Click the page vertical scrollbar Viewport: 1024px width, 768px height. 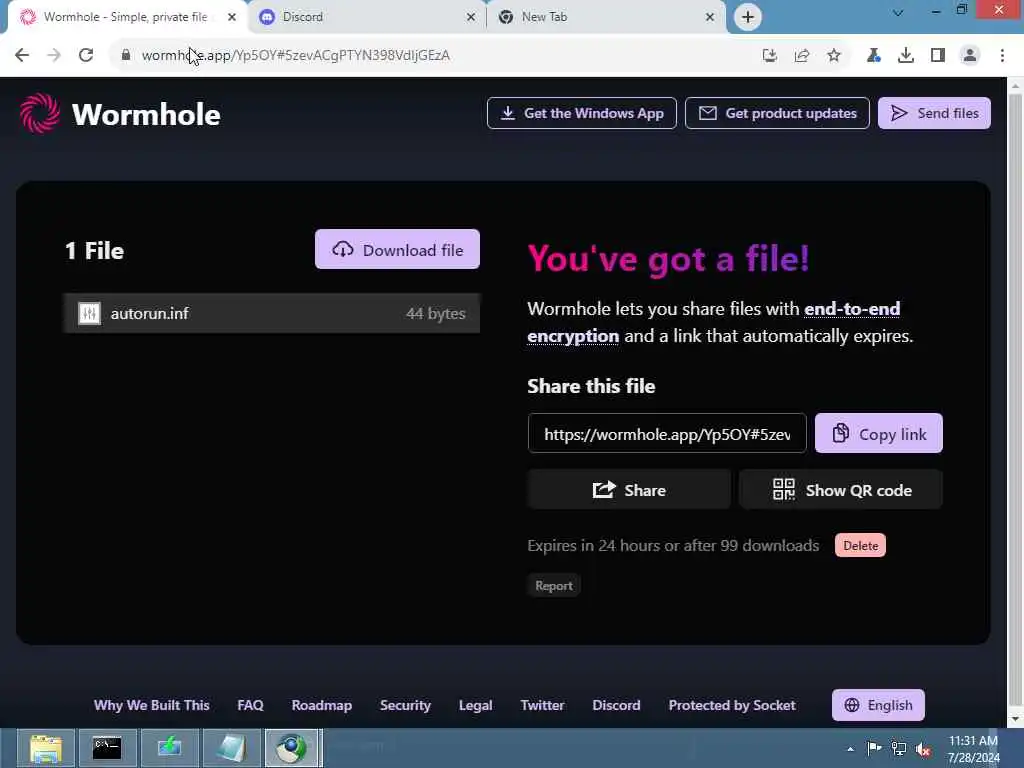[x=1015, y=402]
